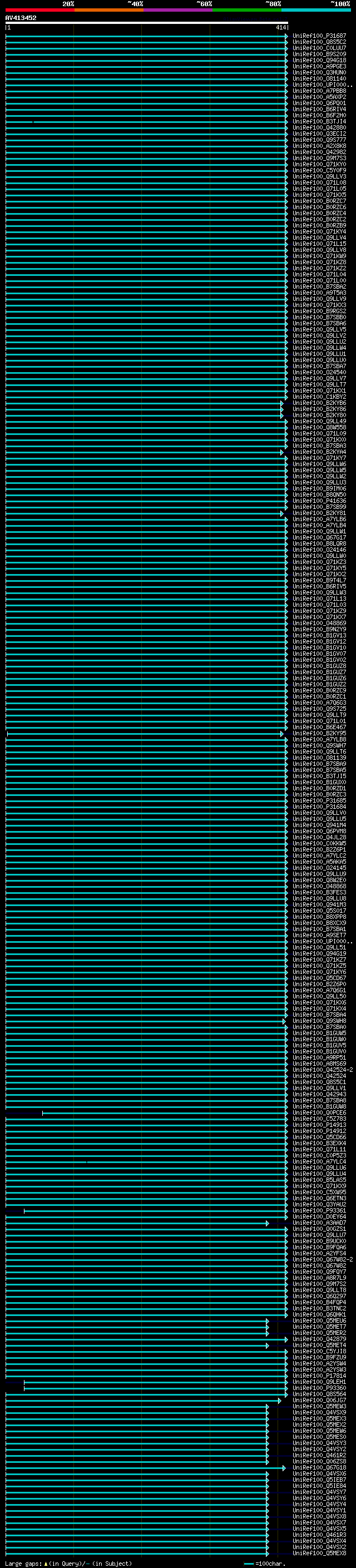Viewport: 356px width, 1568px height.
Task: Click the orange ~40% identity legend bar
Action: point(109,10)
